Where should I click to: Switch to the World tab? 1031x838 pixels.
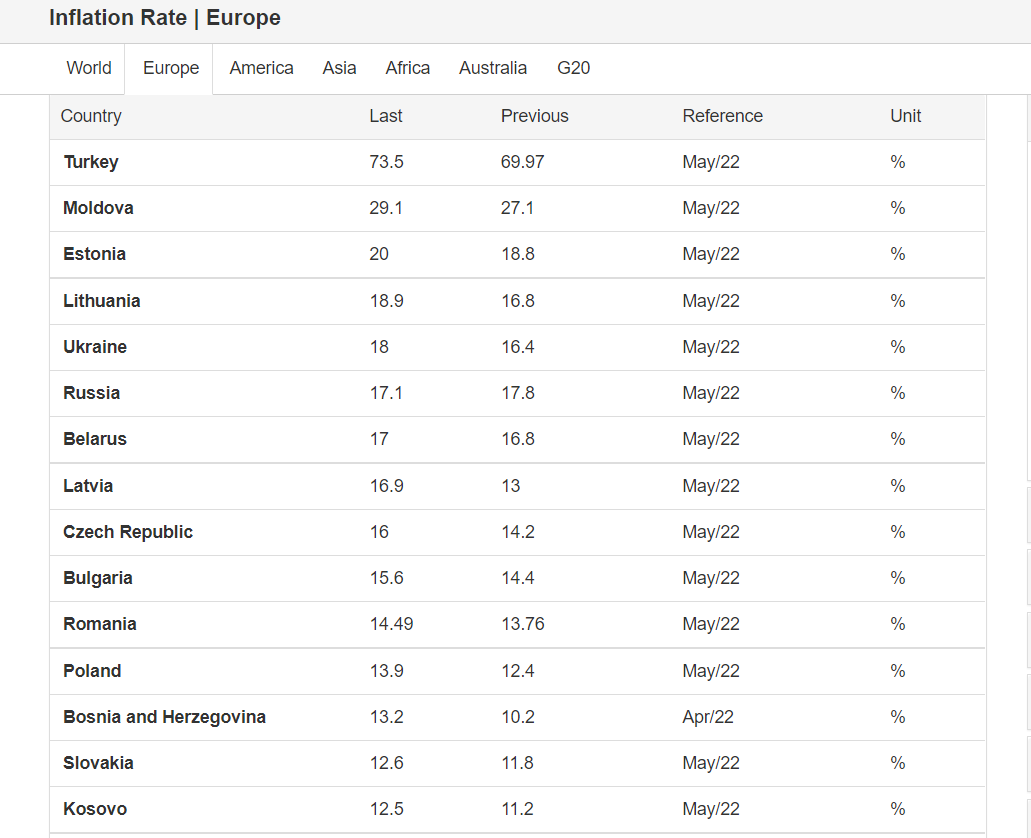point(89,68)
